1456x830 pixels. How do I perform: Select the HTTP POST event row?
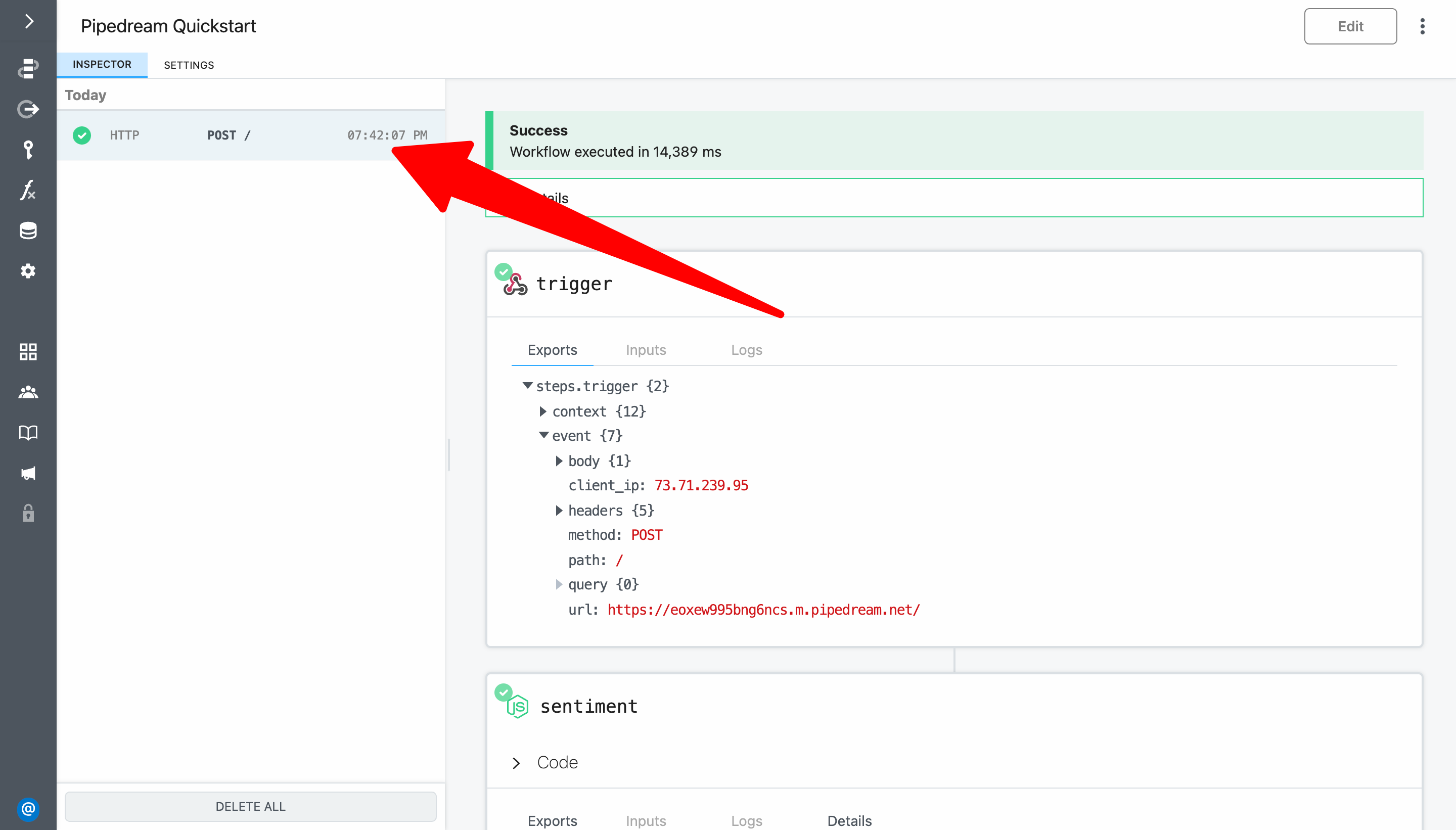pyautogui.click(x=250, y=135)
